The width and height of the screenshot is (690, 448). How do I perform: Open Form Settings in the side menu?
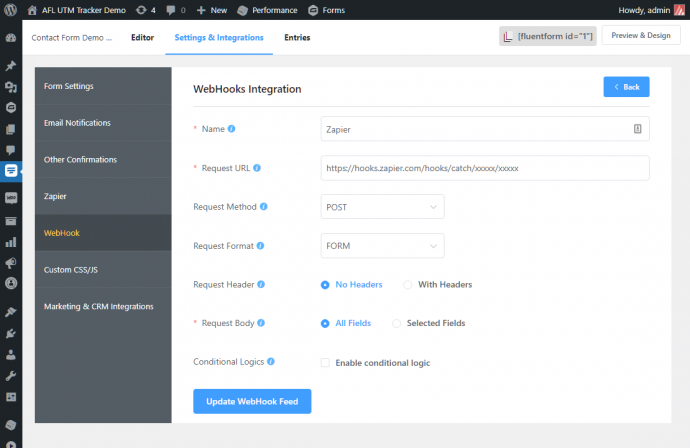coord(103,86)
